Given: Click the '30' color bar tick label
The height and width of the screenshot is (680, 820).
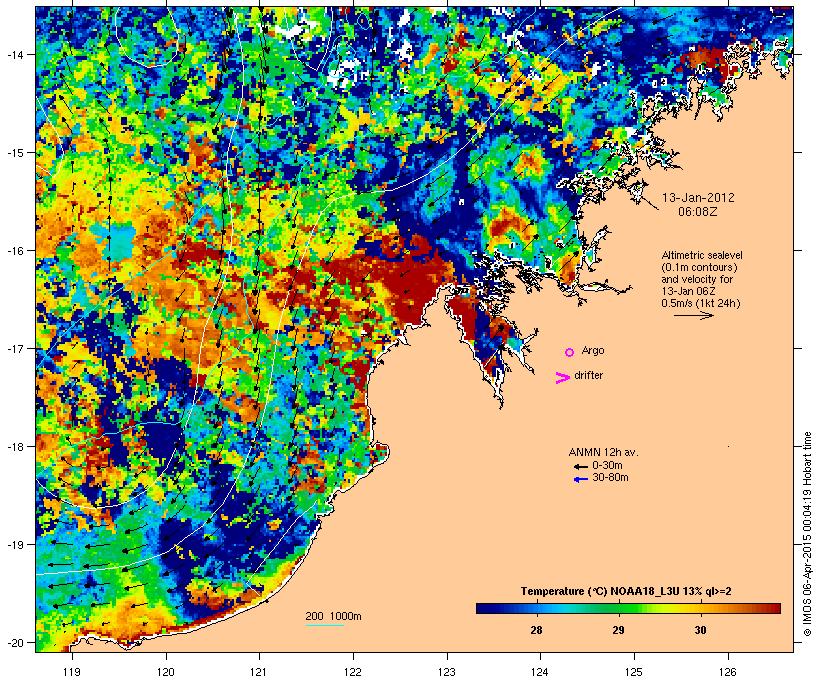Looking at the screenshot, I should pos(700,630).
